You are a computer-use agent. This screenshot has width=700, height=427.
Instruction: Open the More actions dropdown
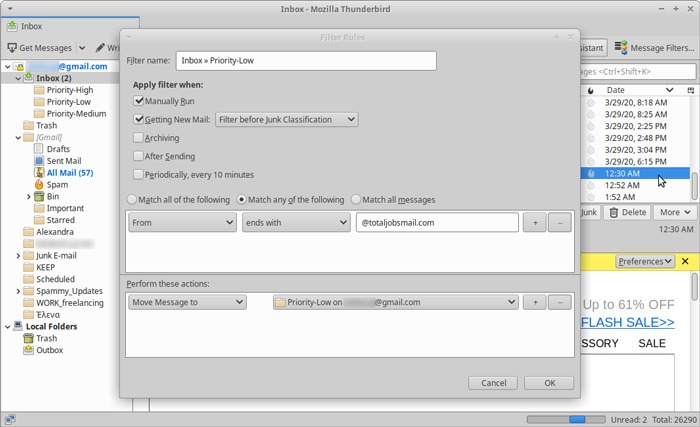tap(675, 212)
